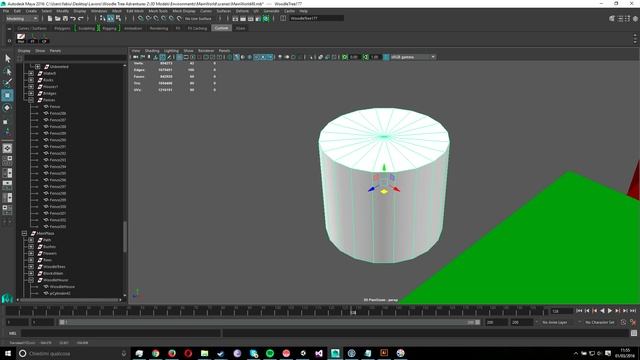
Task: Toggle shaded display in viewport toolbar
Action: pyautogui.click(x=236, y=57)
